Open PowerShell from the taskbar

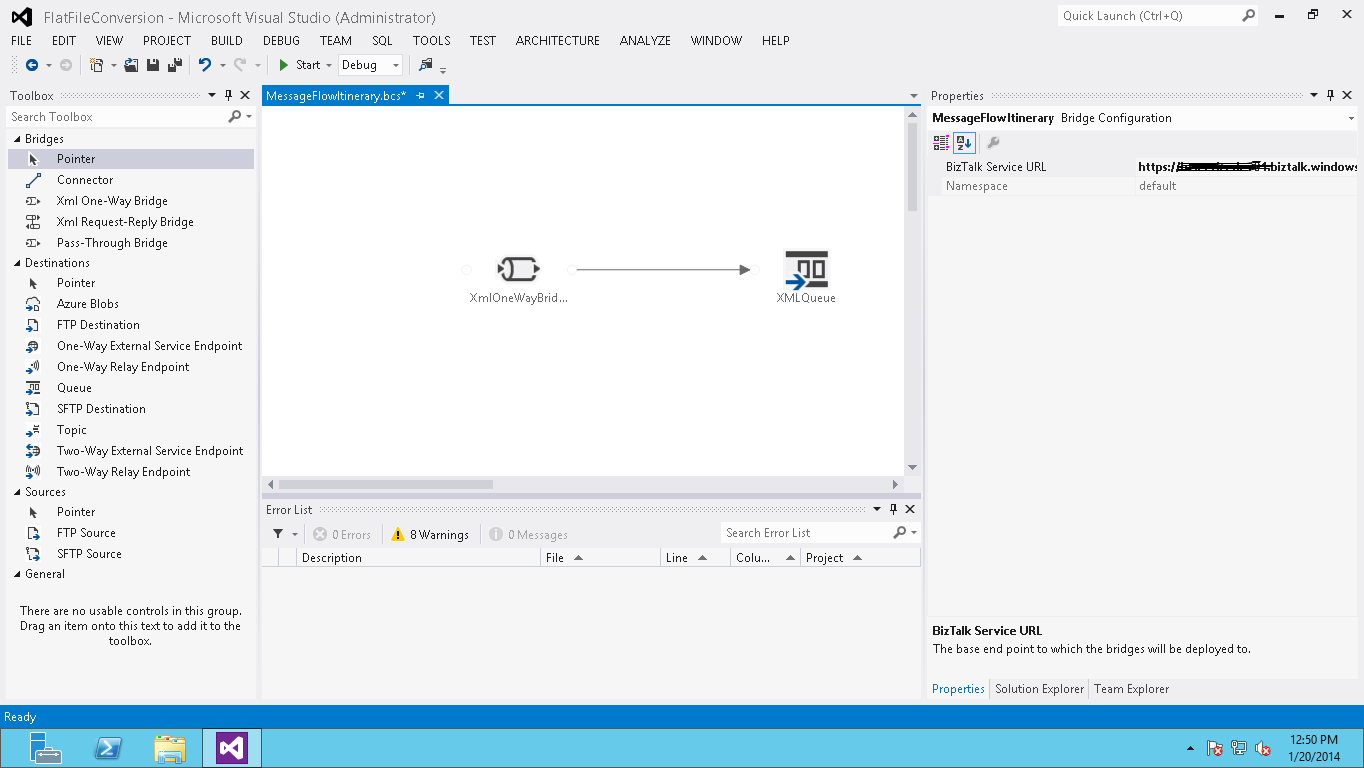click(108, 748)
